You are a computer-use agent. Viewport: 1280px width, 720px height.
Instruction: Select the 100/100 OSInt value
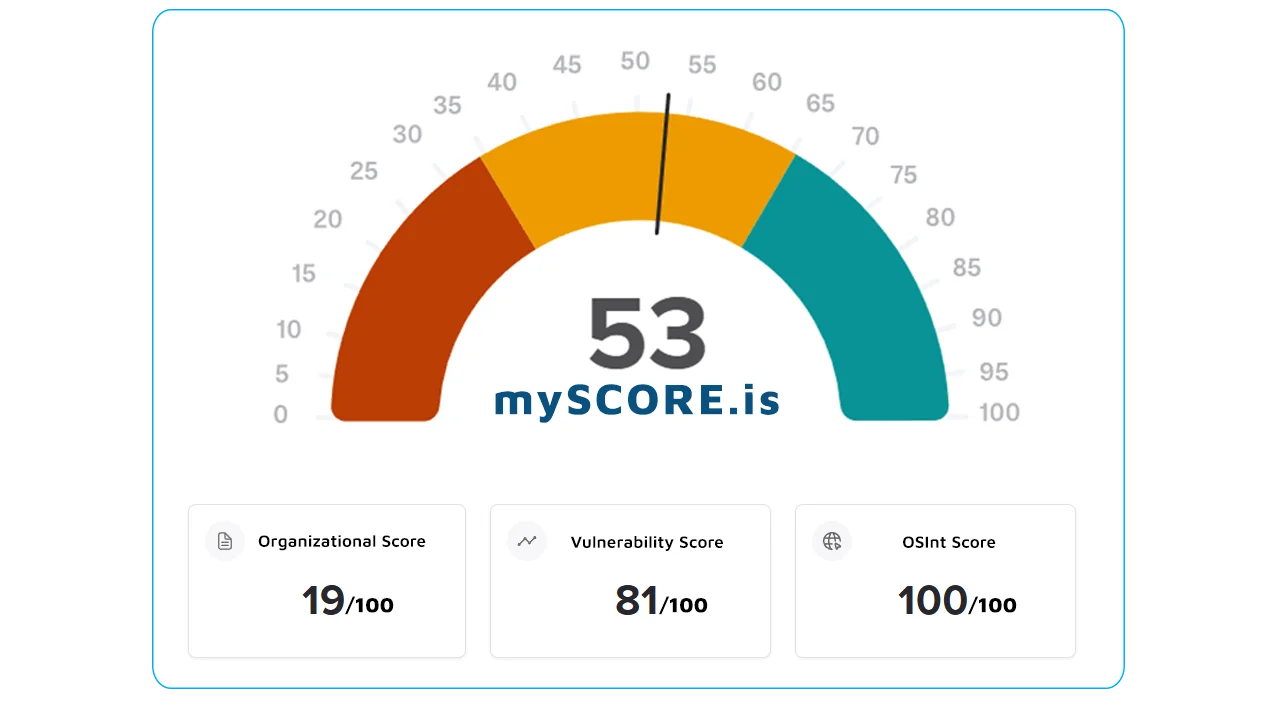(x=957, y=601)
